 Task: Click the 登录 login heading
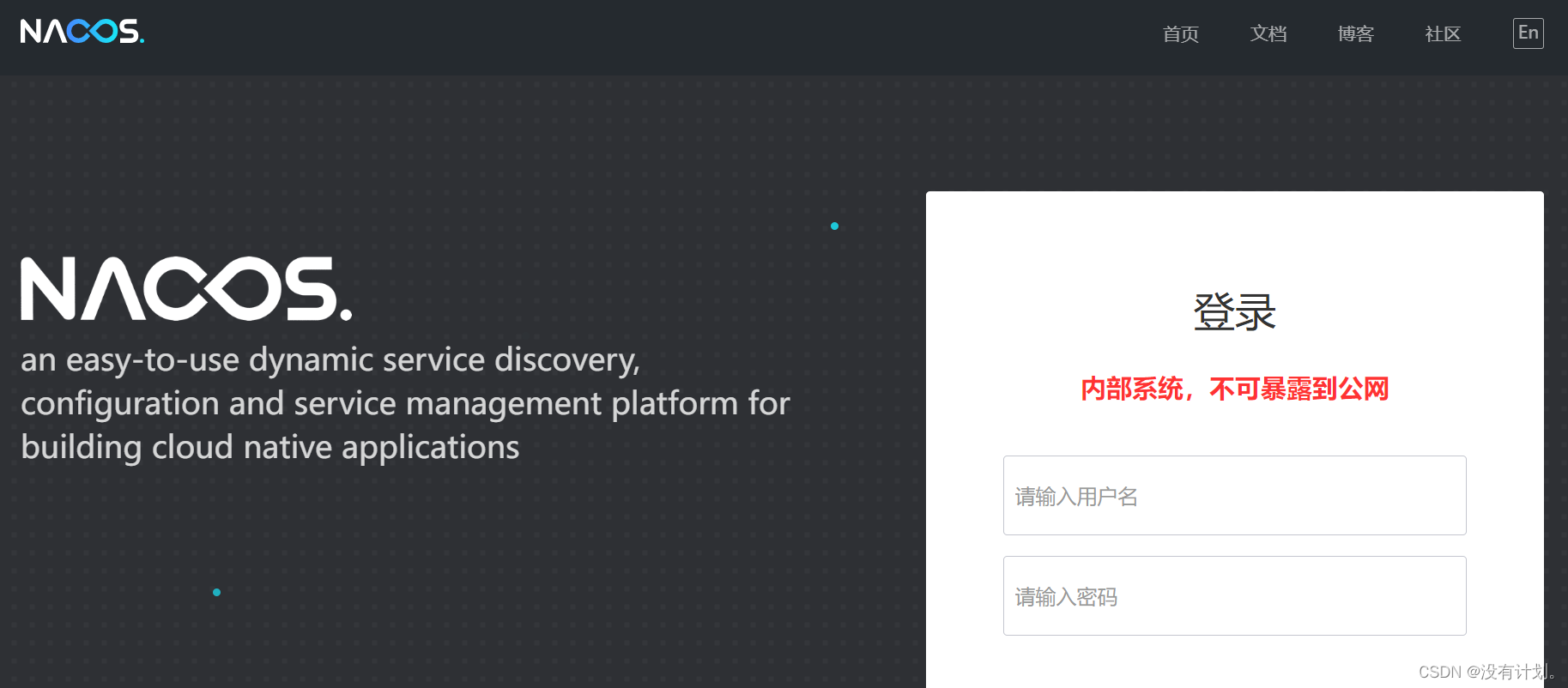pos(1234,311)
